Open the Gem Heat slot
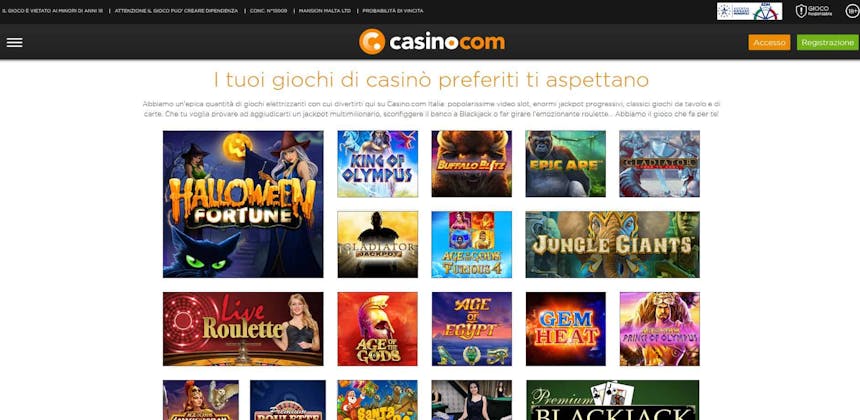This screenshot has width=860, height=420. click(x=565, y=328)
